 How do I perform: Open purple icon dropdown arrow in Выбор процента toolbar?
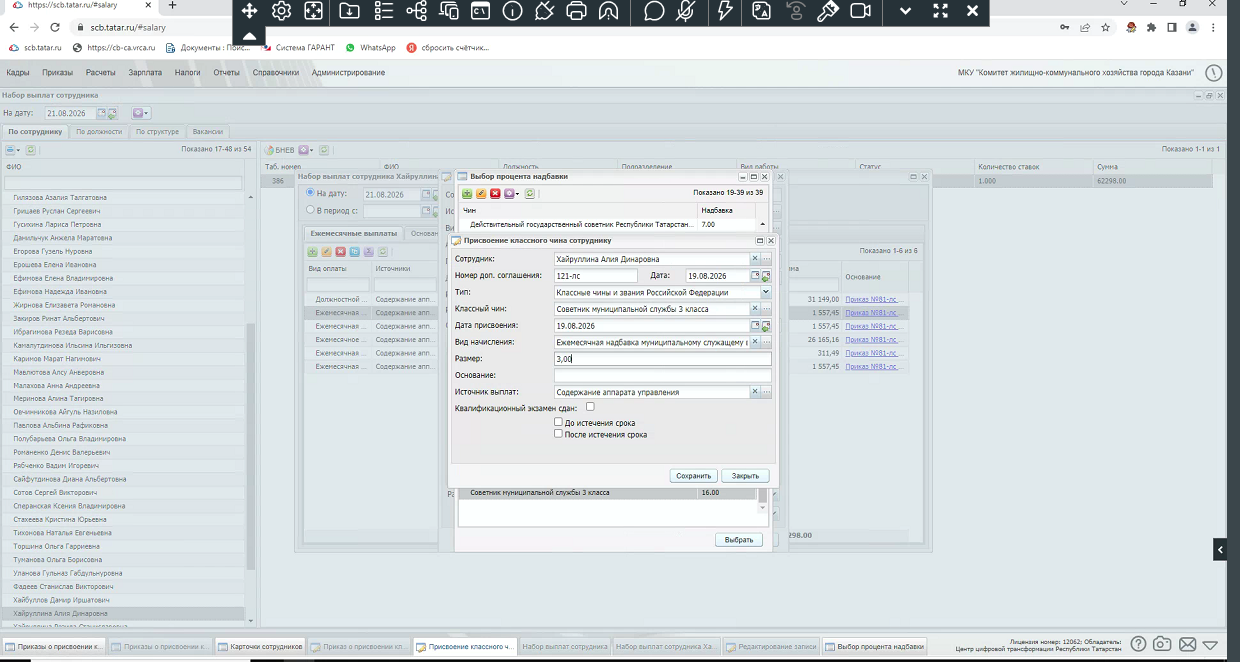click(518, 194)
